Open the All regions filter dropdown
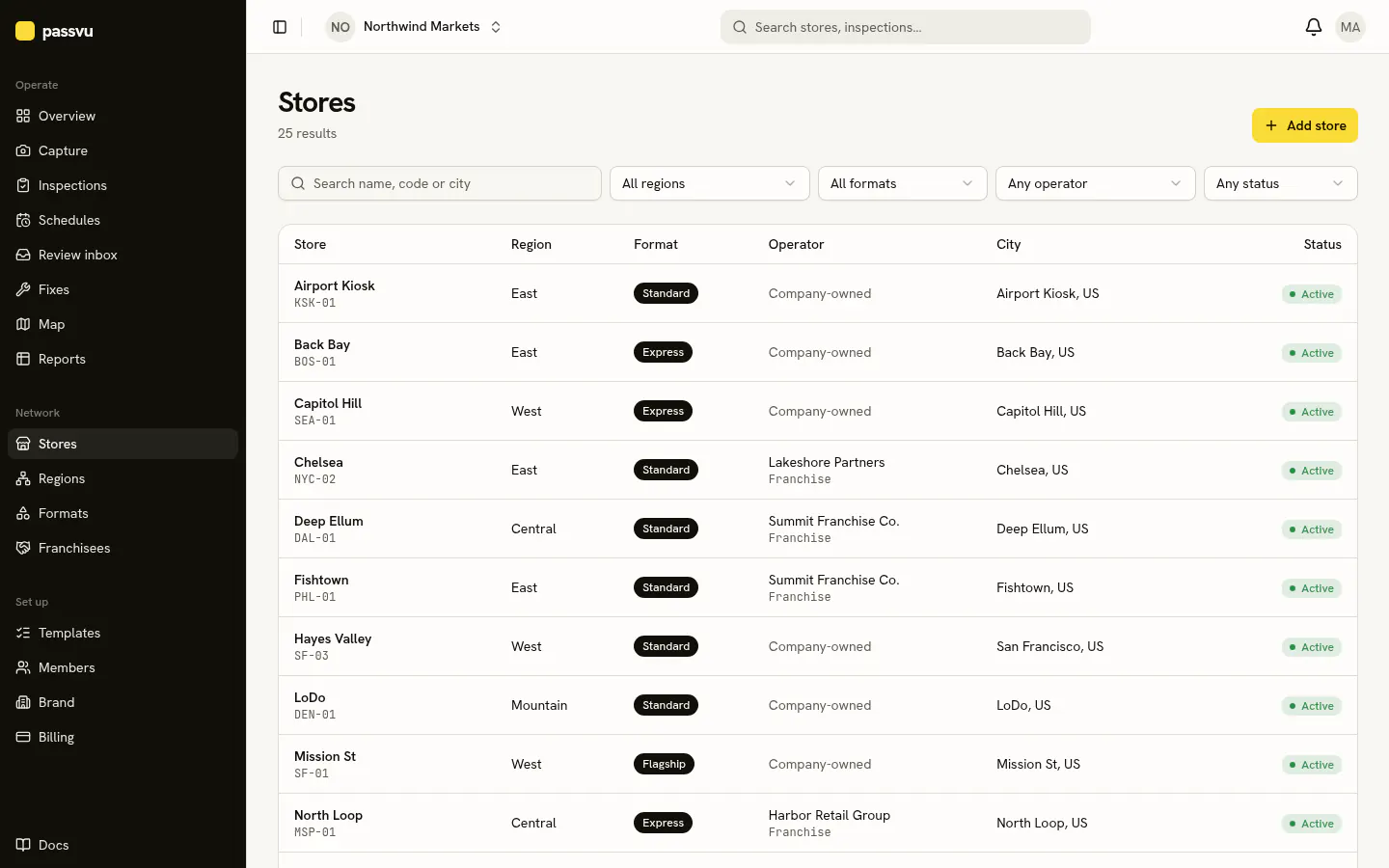Screen dimensions: 1389x868 [x=710, y=183]
